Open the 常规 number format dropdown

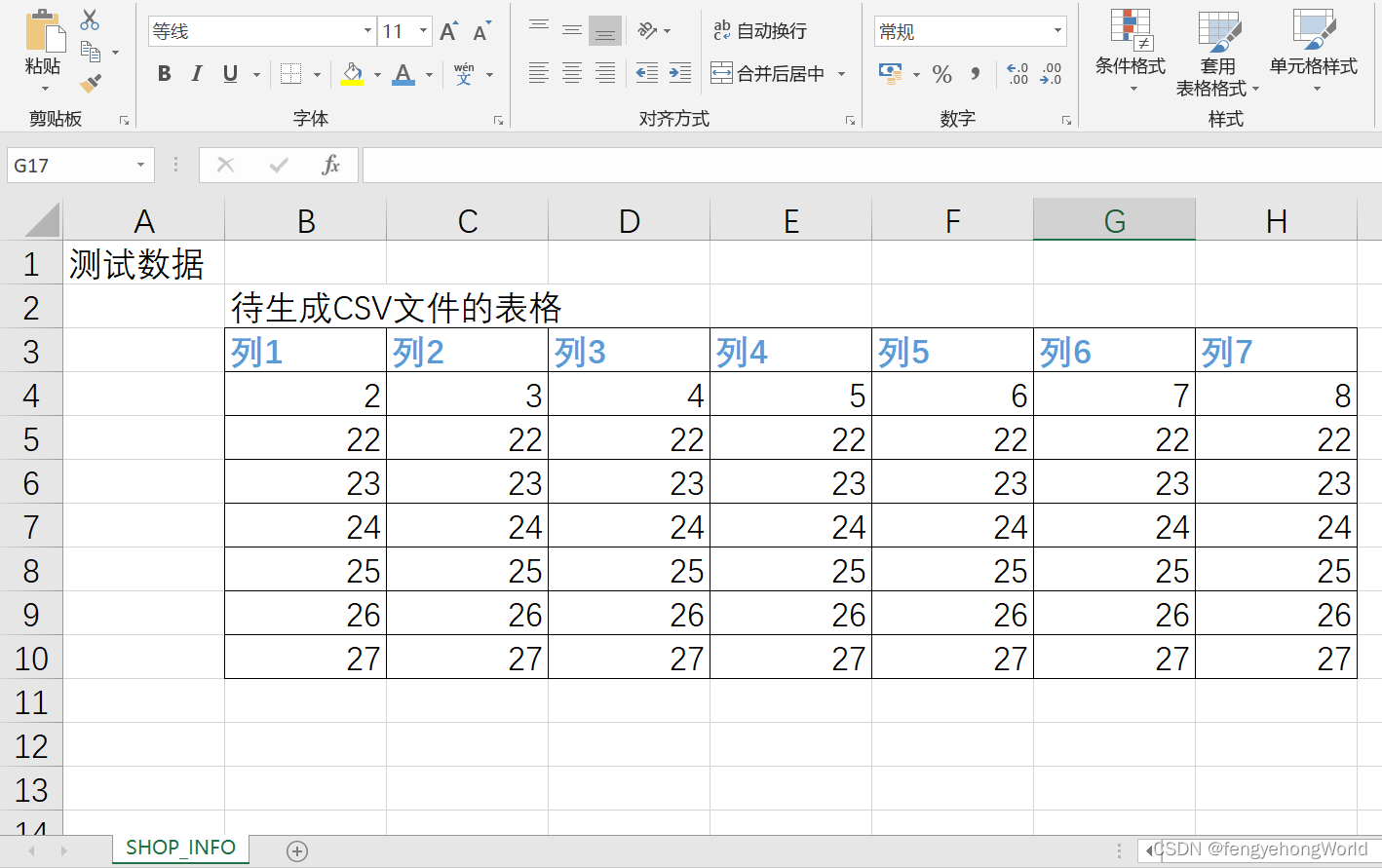[1057, 31]
